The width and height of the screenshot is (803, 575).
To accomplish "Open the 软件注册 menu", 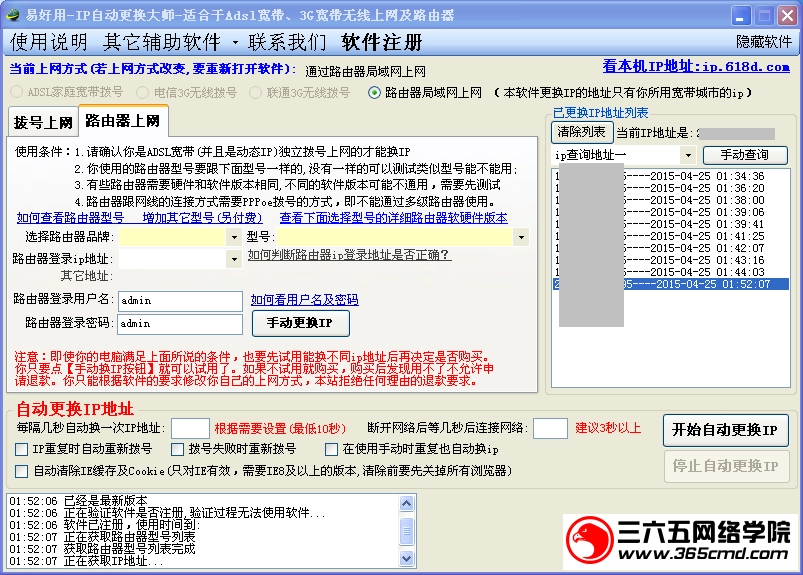I will [x=382, y=42].
